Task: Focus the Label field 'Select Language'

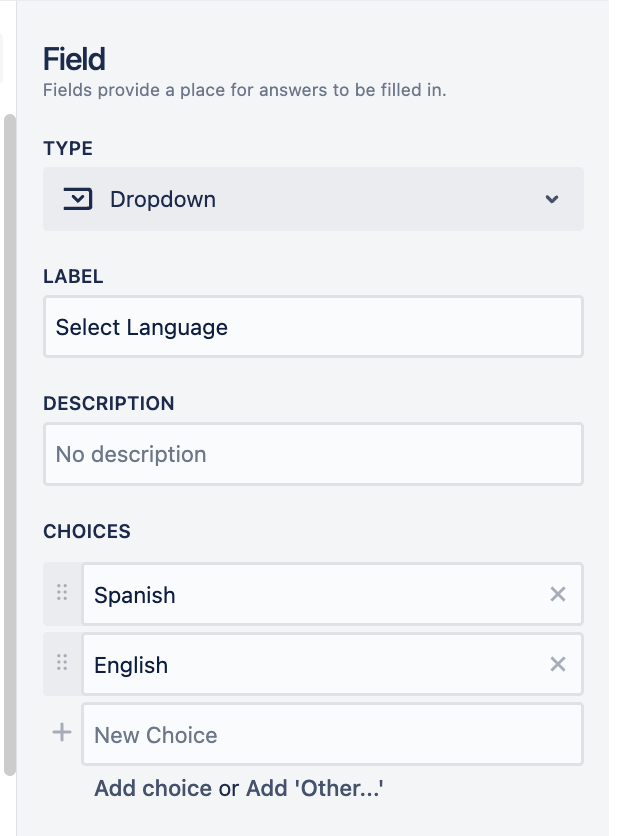Action: pyautogui.click(x=312, y=327)
